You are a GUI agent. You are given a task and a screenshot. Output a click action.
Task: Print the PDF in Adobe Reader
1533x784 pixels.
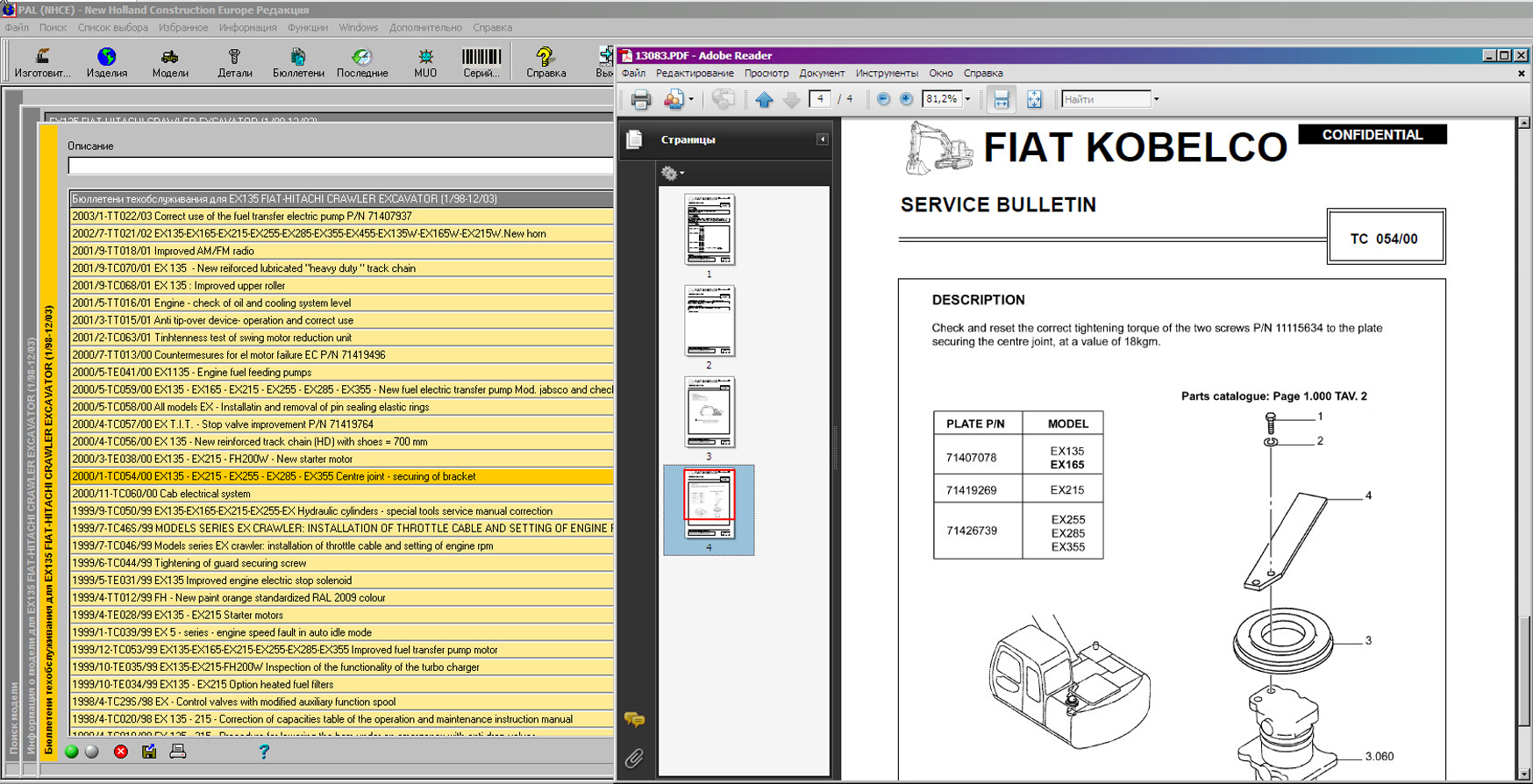(640, 100)
